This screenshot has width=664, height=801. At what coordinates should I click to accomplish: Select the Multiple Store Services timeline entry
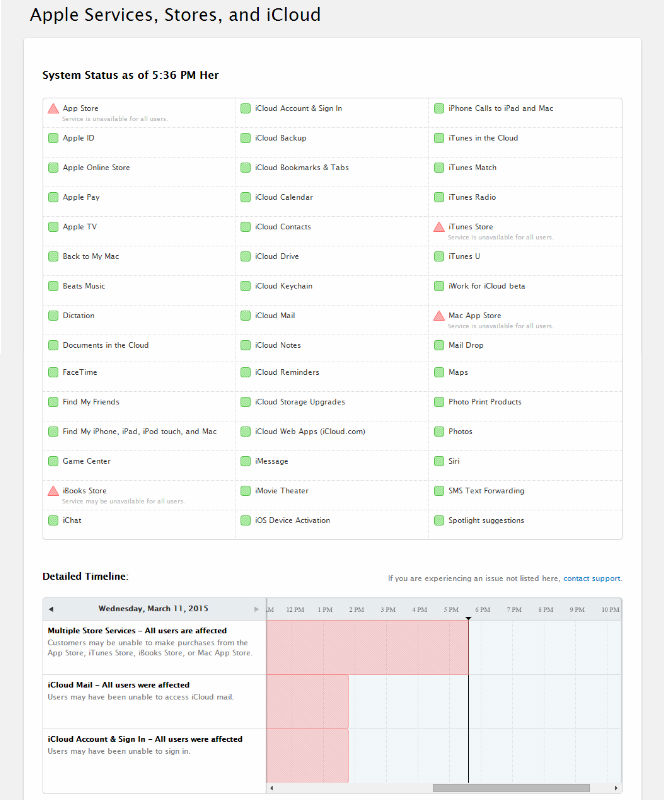pyautogui.click(x=154, y=647)
